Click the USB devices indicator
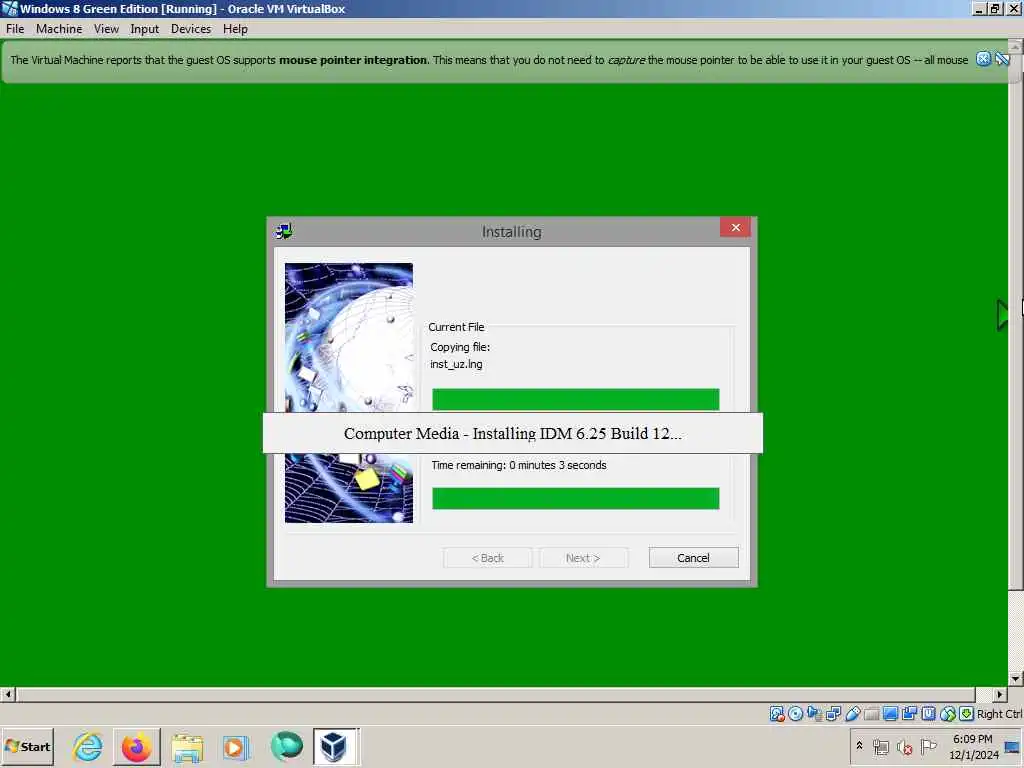The height and width of the screenshot is (768, 1024). click(x=852, y=714)
